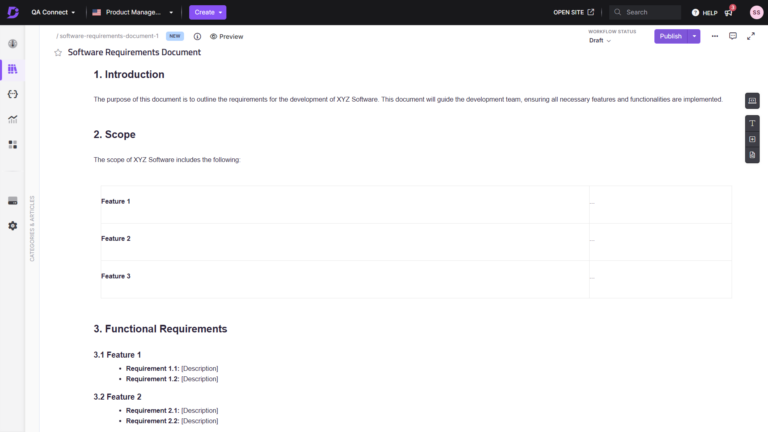Open the Product Management workspace dropdown
This screenshot has width=768, height=432.
coord(132,12)
